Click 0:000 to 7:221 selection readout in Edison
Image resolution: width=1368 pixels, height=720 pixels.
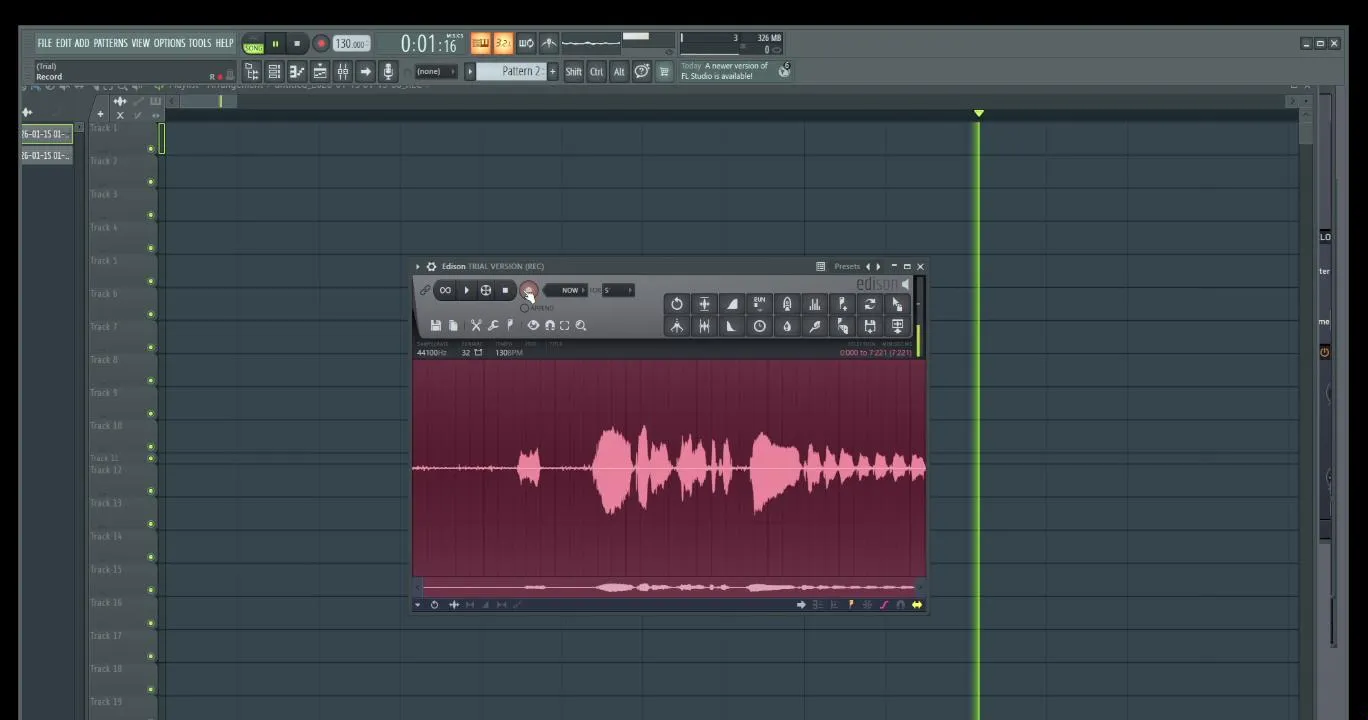[x=876, y=353]
